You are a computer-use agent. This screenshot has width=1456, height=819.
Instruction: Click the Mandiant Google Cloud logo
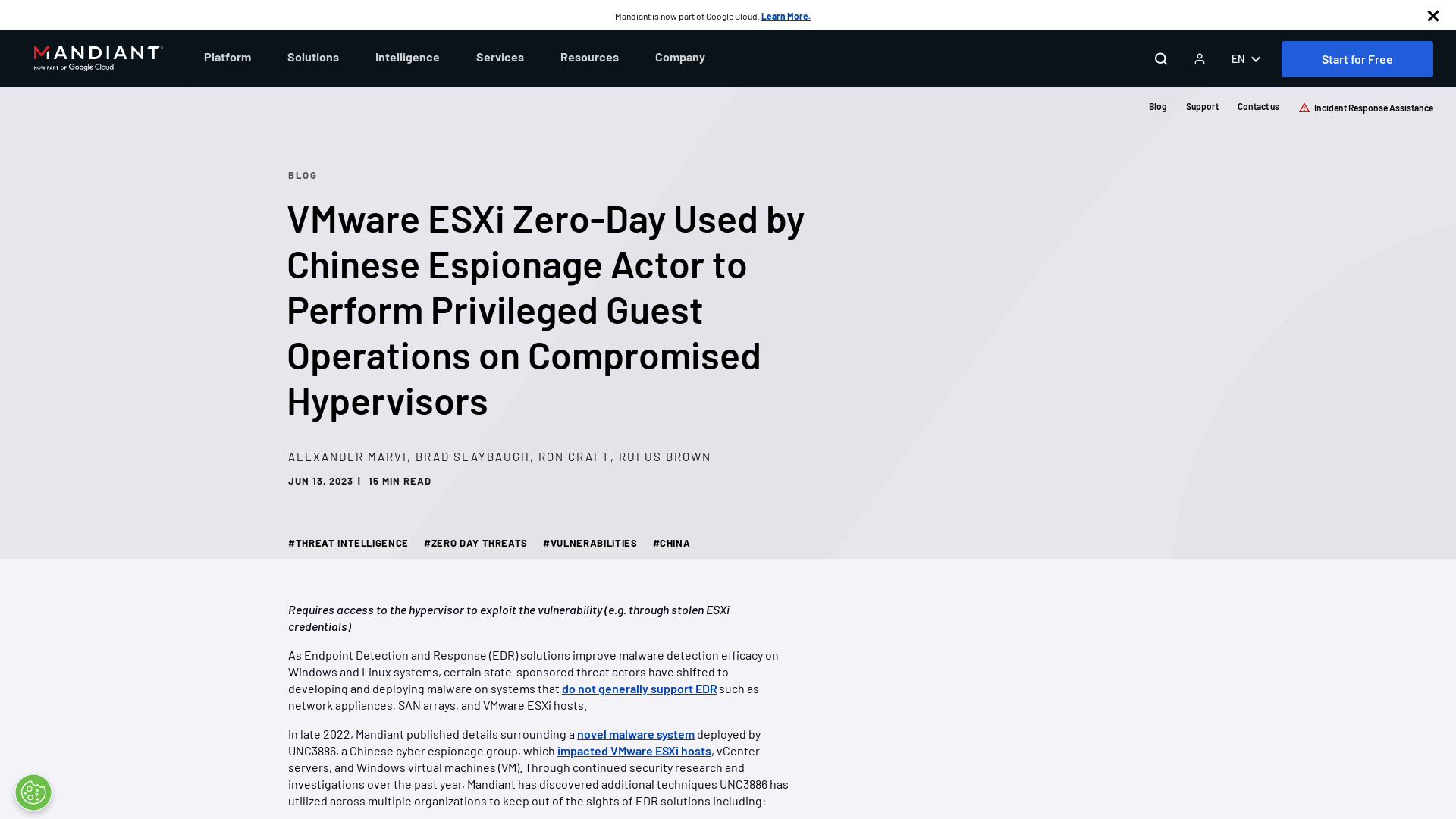[x=98, y=58]
